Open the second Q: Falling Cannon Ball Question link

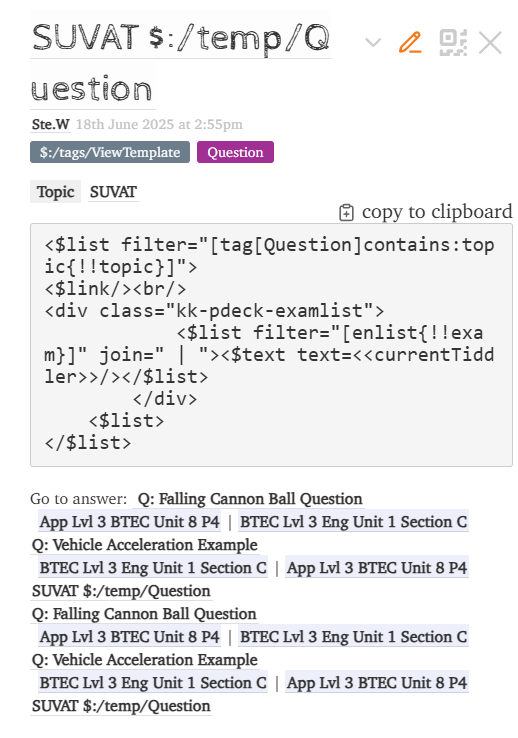(x=144, y=614)
